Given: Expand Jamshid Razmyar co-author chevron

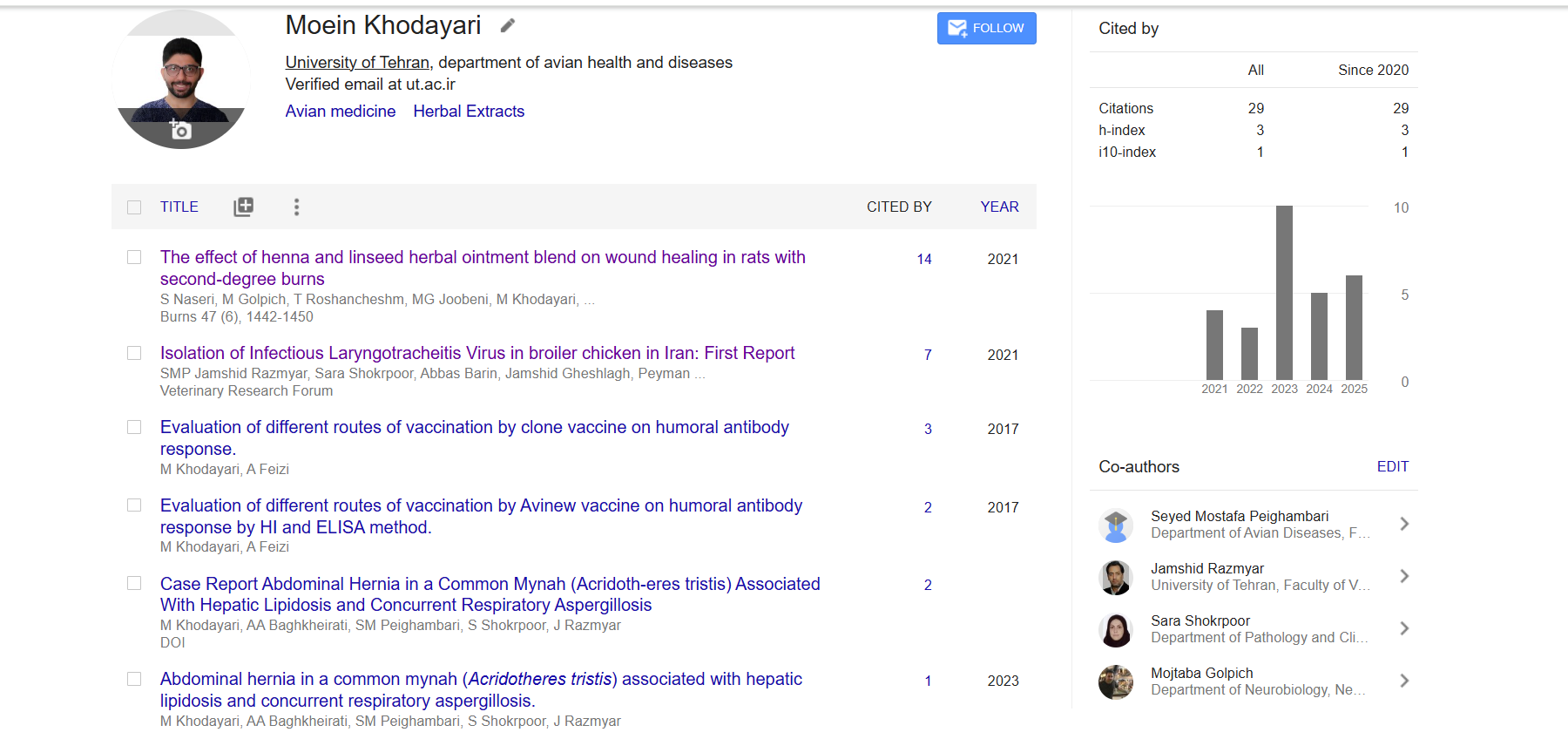Looking at the screenshot, I should click(1403, 576).
